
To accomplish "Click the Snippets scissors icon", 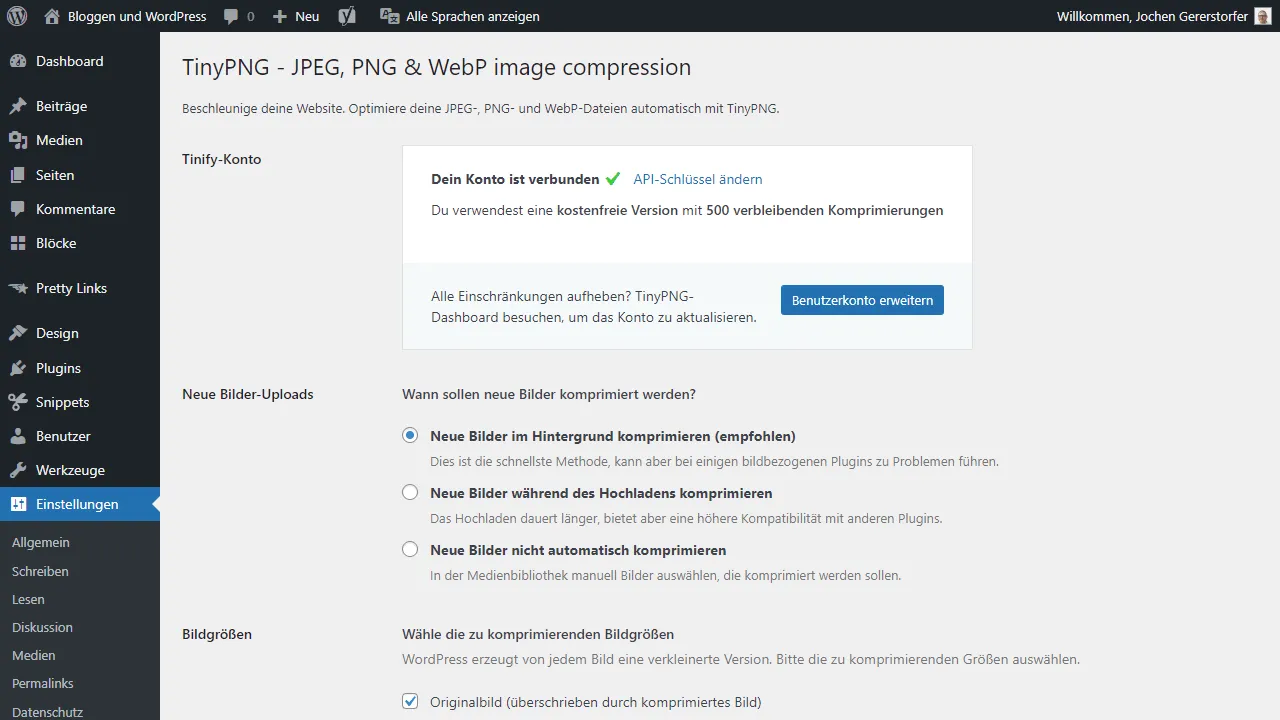I will click(18, 402).
